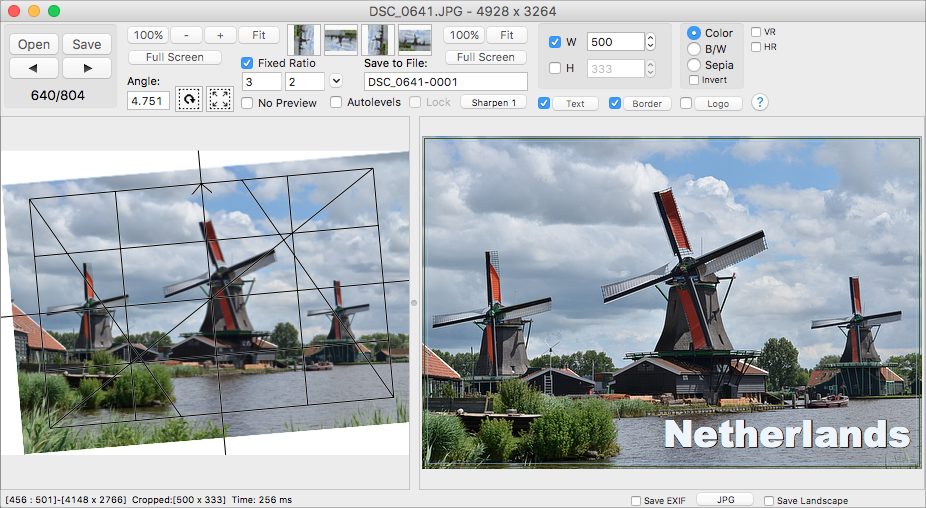The width and height of the screenshot is (926, 508).
Task: Click the ratio width field showing 3
Action: pos(262,82)
